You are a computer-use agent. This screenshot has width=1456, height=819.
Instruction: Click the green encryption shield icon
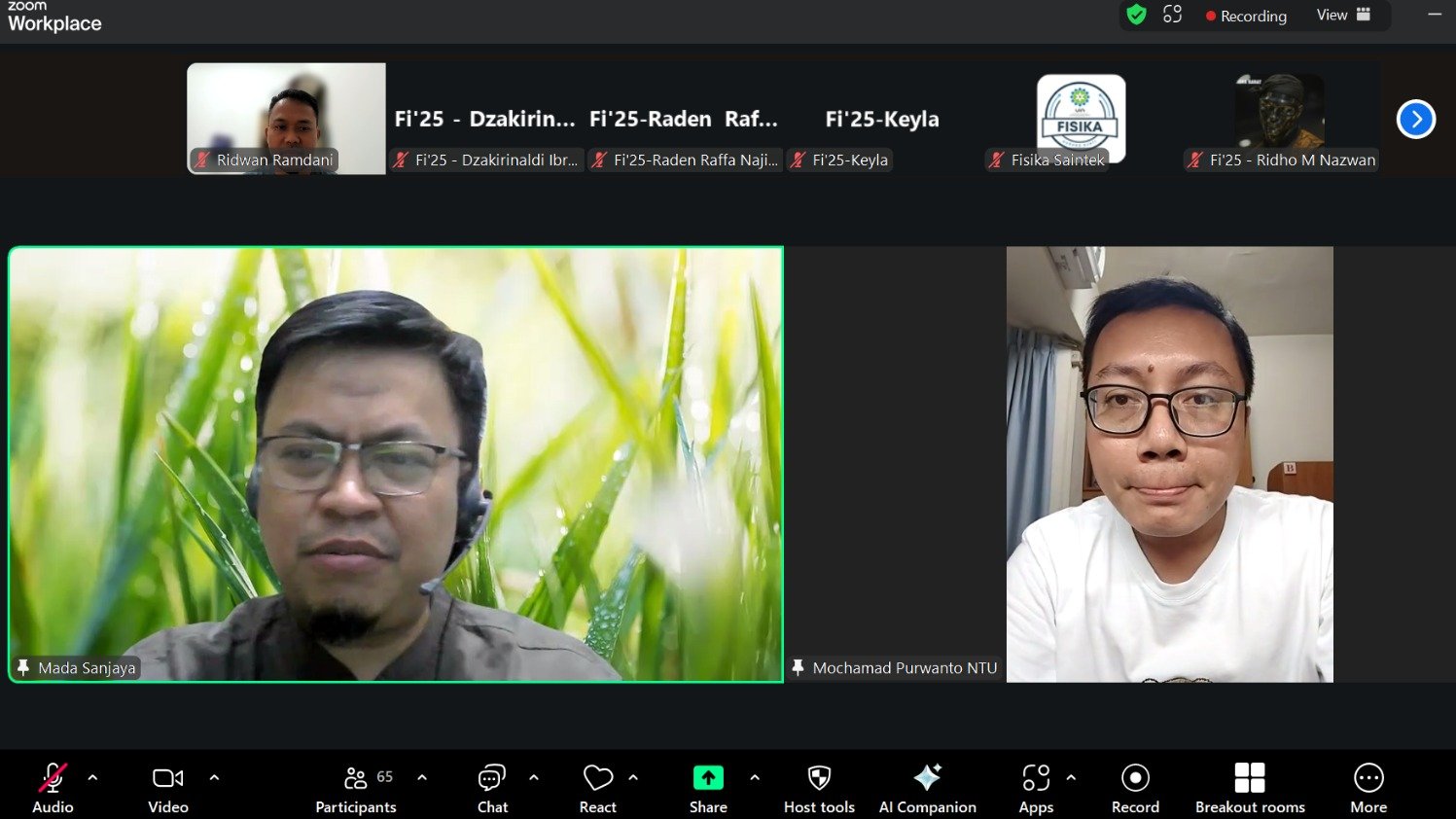click(x=1136, y=16)
